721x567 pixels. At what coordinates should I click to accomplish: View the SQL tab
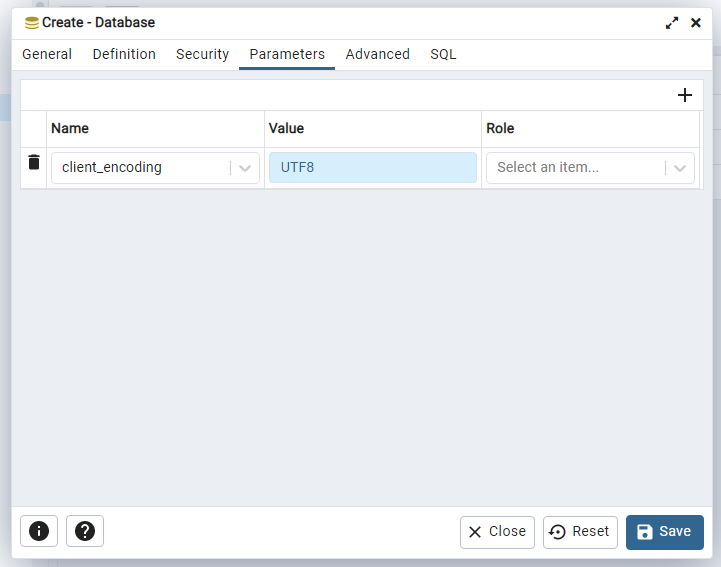pos(443,55)
